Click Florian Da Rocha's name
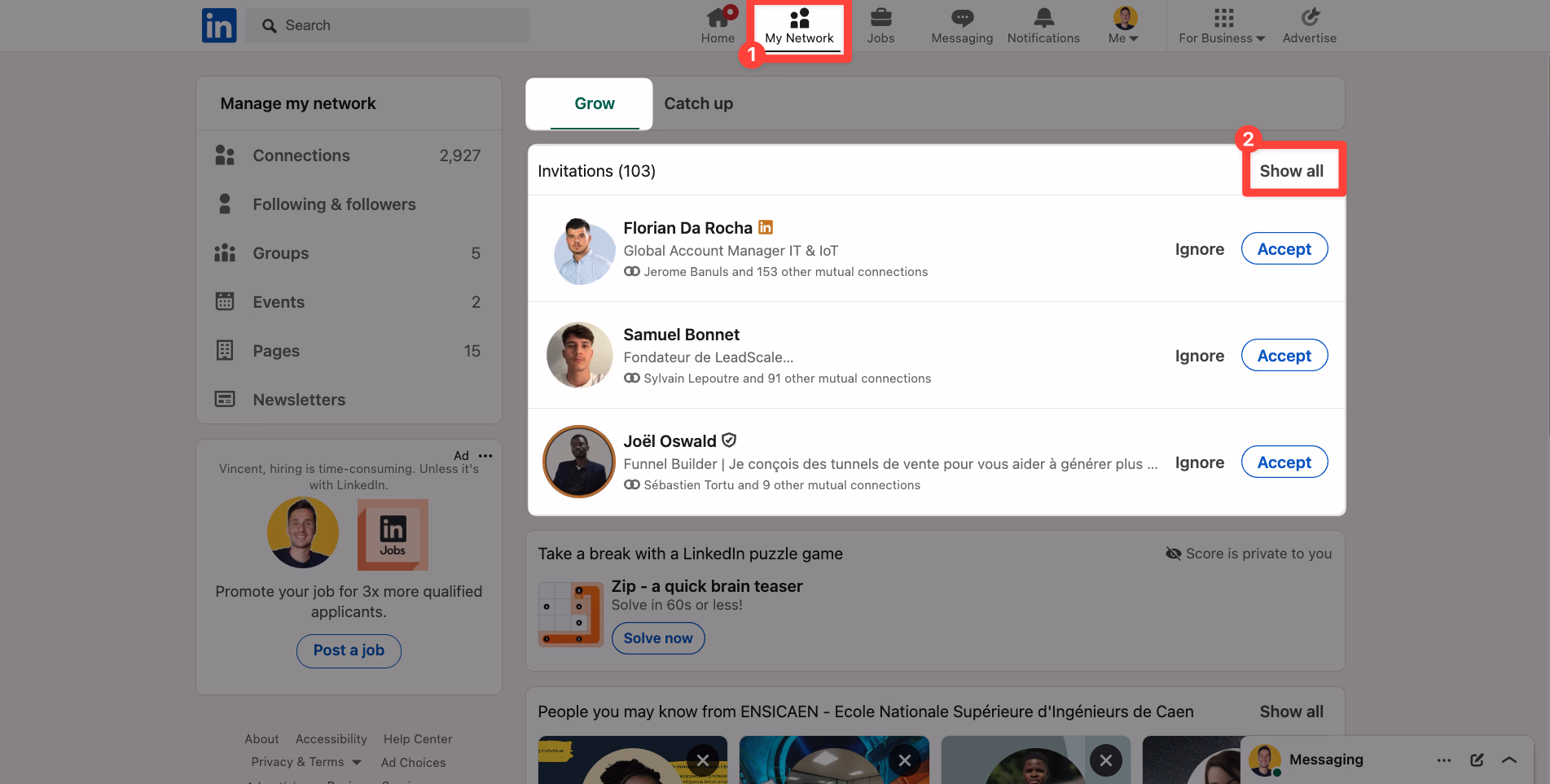The height and width of the screenshot is (784, 1550). pos(687,228)
